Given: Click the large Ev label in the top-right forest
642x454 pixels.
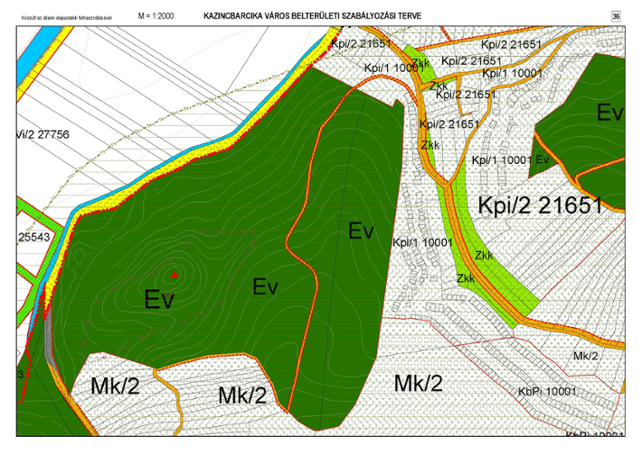Looking at the screenshot, I should [x=609, y=112].
